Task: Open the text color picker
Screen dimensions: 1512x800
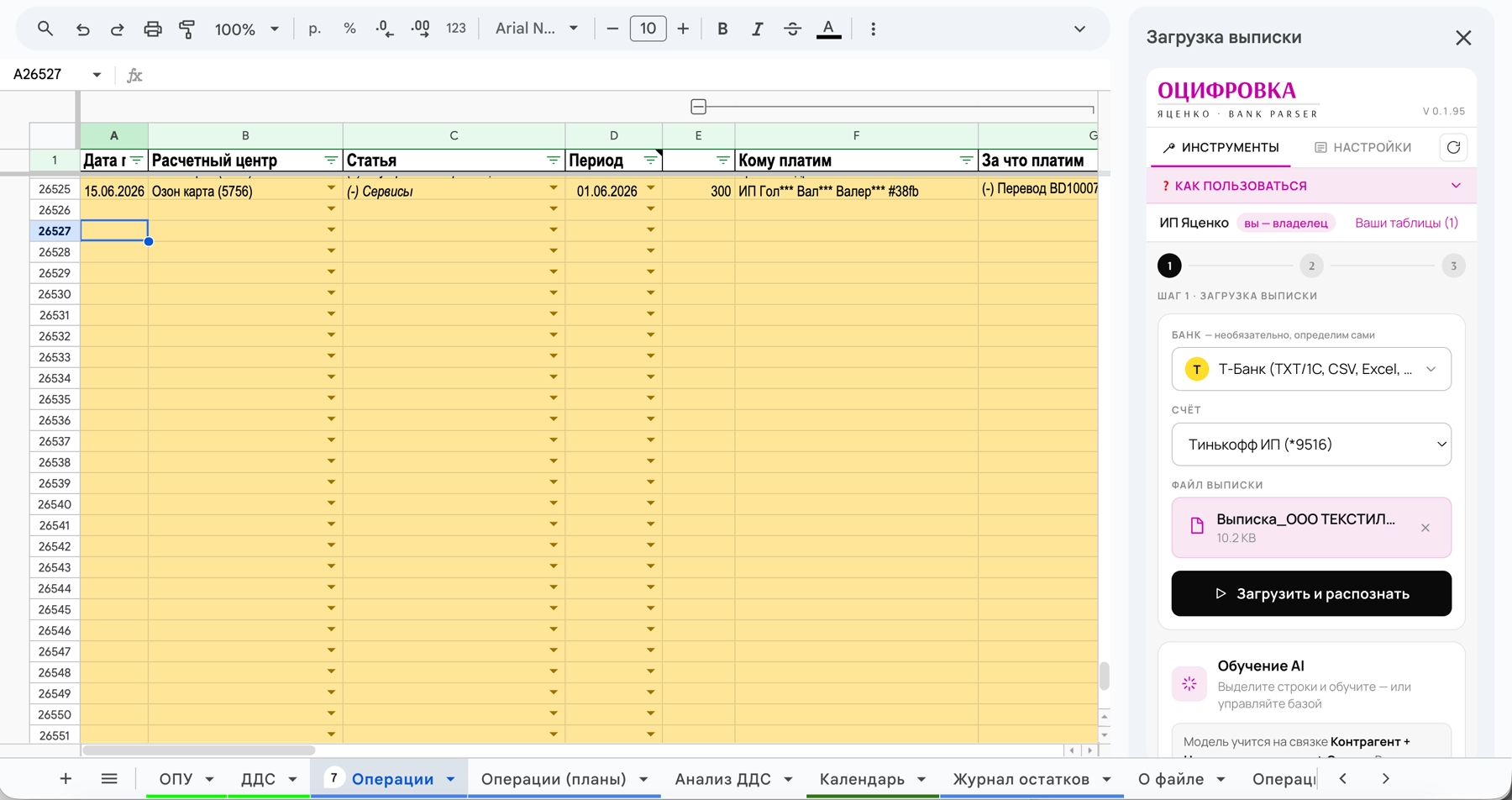Action: (828, 29)
